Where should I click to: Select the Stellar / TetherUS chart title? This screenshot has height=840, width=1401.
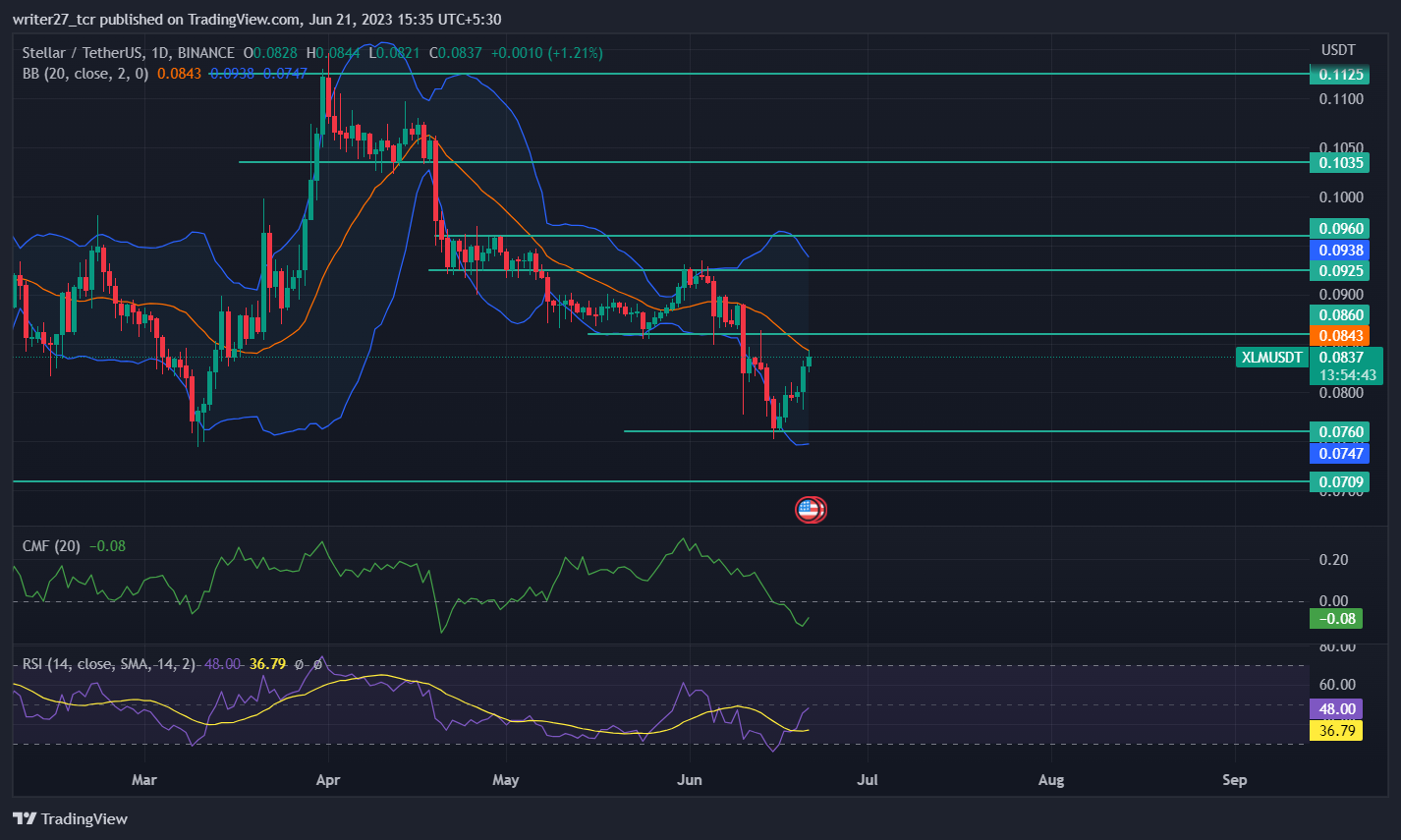tap(128, 53)
